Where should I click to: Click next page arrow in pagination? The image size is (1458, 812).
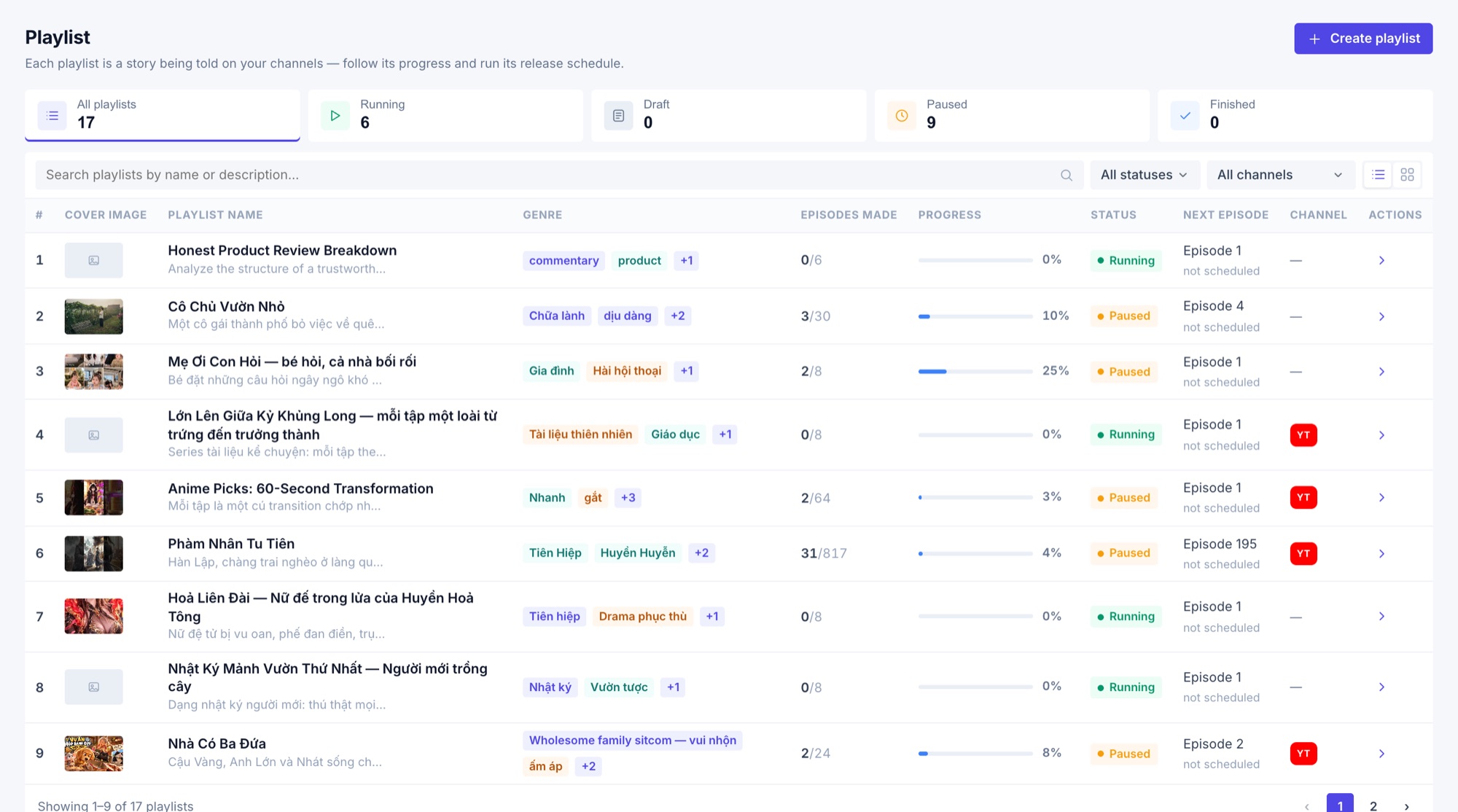(1406, 806)
